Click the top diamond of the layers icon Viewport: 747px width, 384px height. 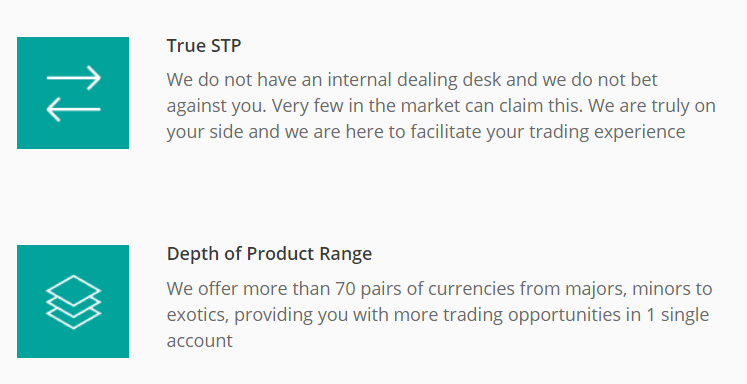(x=73, y=290)
